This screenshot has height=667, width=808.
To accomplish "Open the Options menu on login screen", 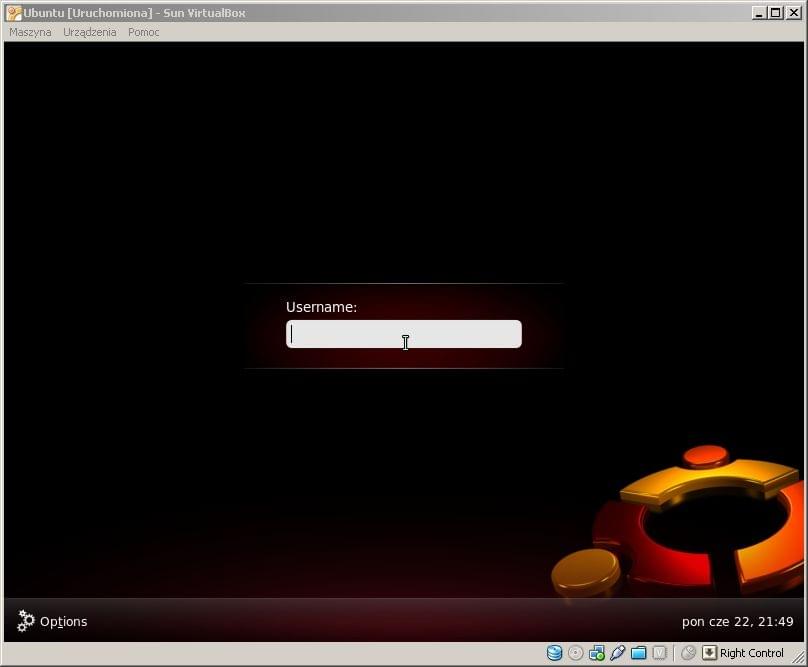I will [63, 622].
